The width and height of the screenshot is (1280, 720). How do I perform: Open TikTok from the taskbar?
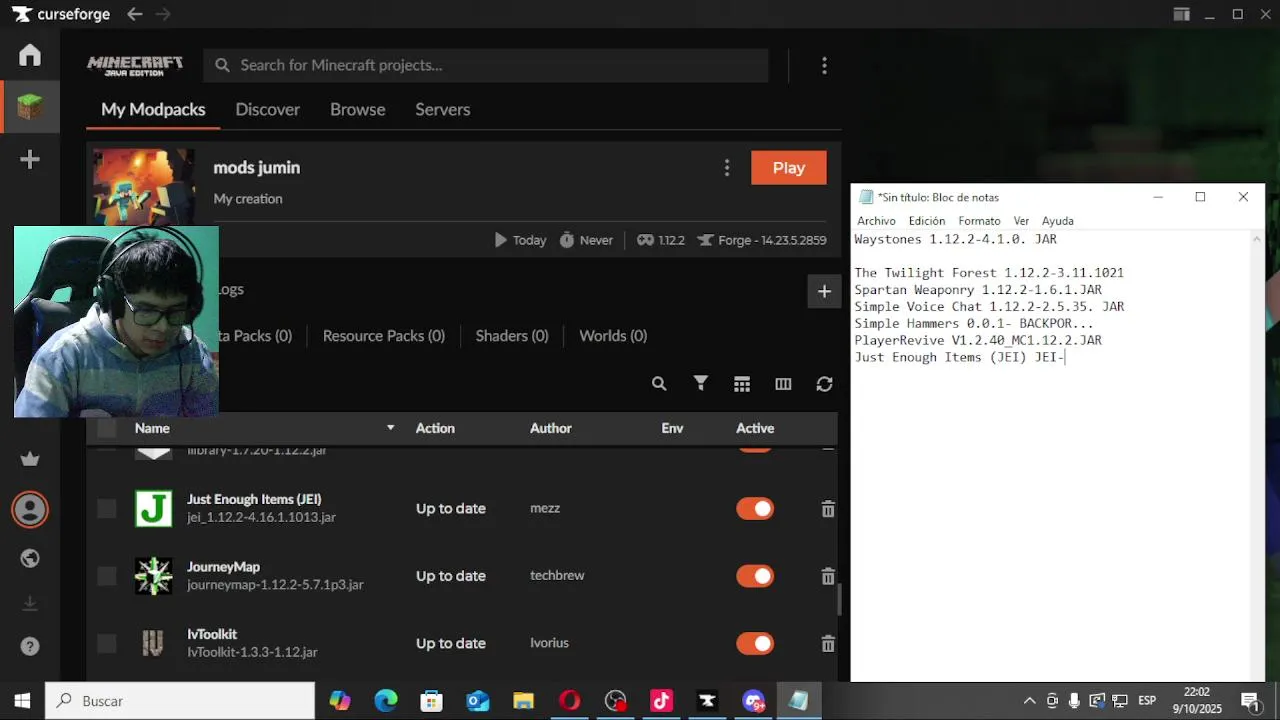661,701
